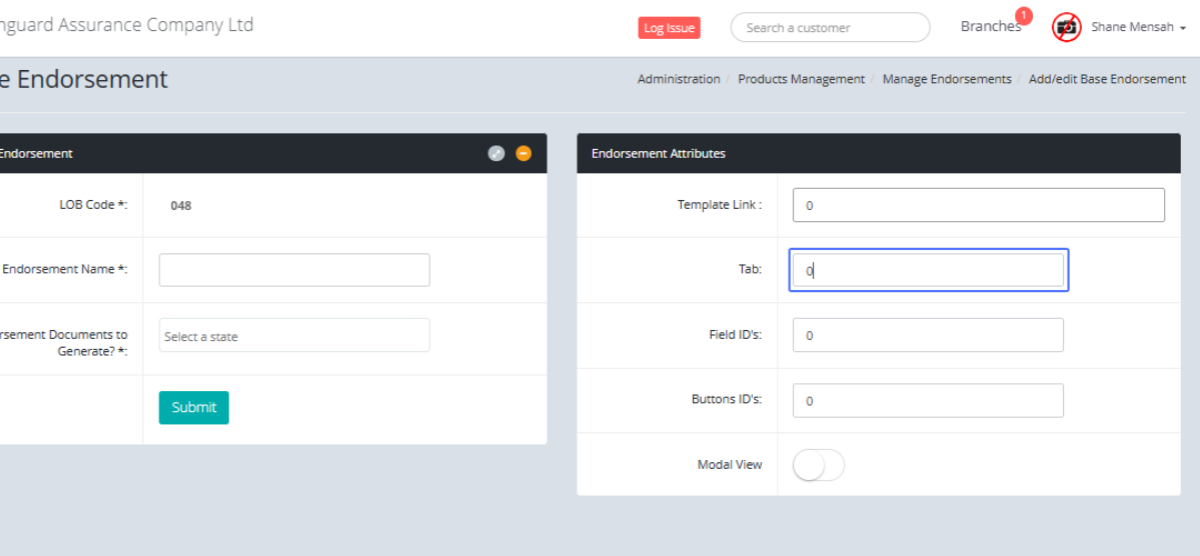
Task: Navigate to Manage Endorsements breadcrumb
Action: click(946, 79)
